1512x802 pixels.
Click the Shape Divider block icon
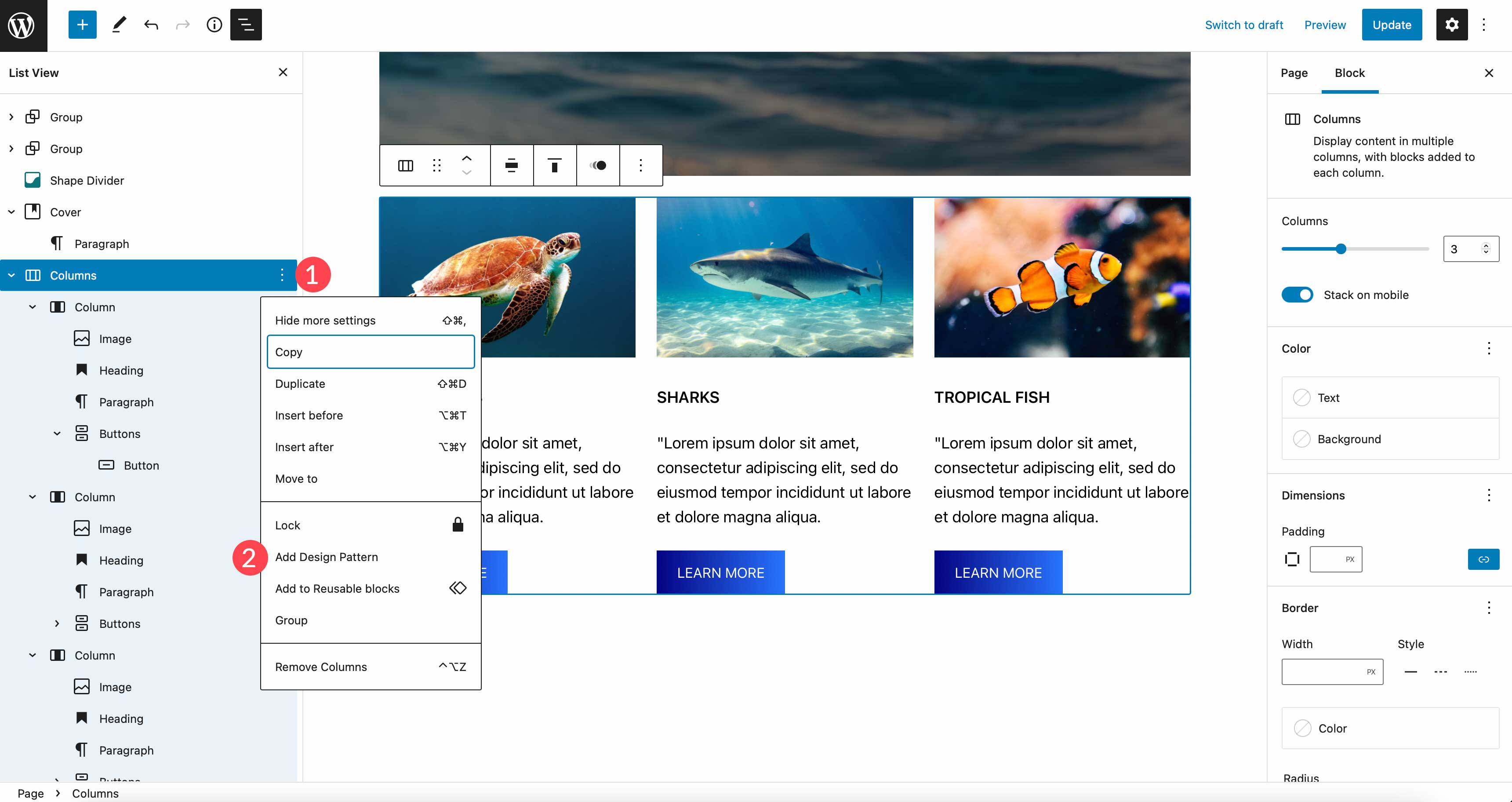click(32, 180)
